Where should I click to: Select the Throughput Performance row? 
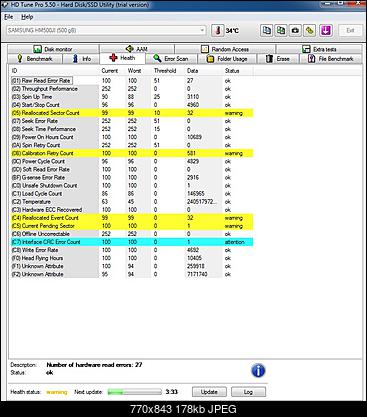(132, 89)
